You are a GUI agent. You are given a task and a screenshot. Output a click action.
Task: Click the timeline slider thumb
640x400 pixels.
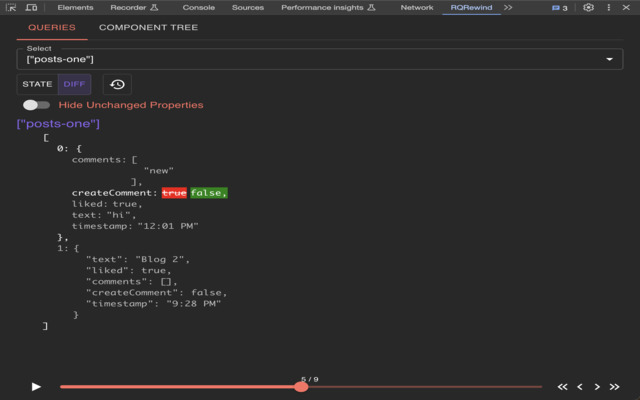pos(301,387)
